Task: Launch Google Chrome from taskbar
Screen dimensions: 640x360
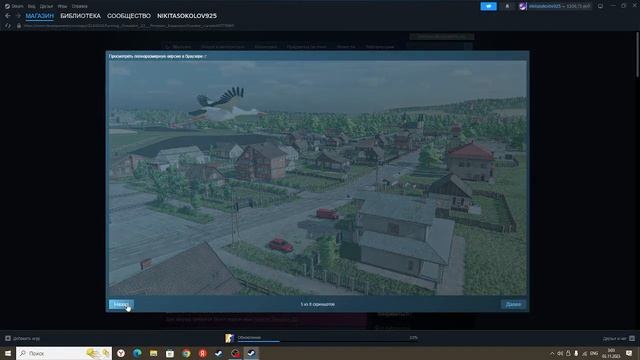Action: click(x=186, y=353)
